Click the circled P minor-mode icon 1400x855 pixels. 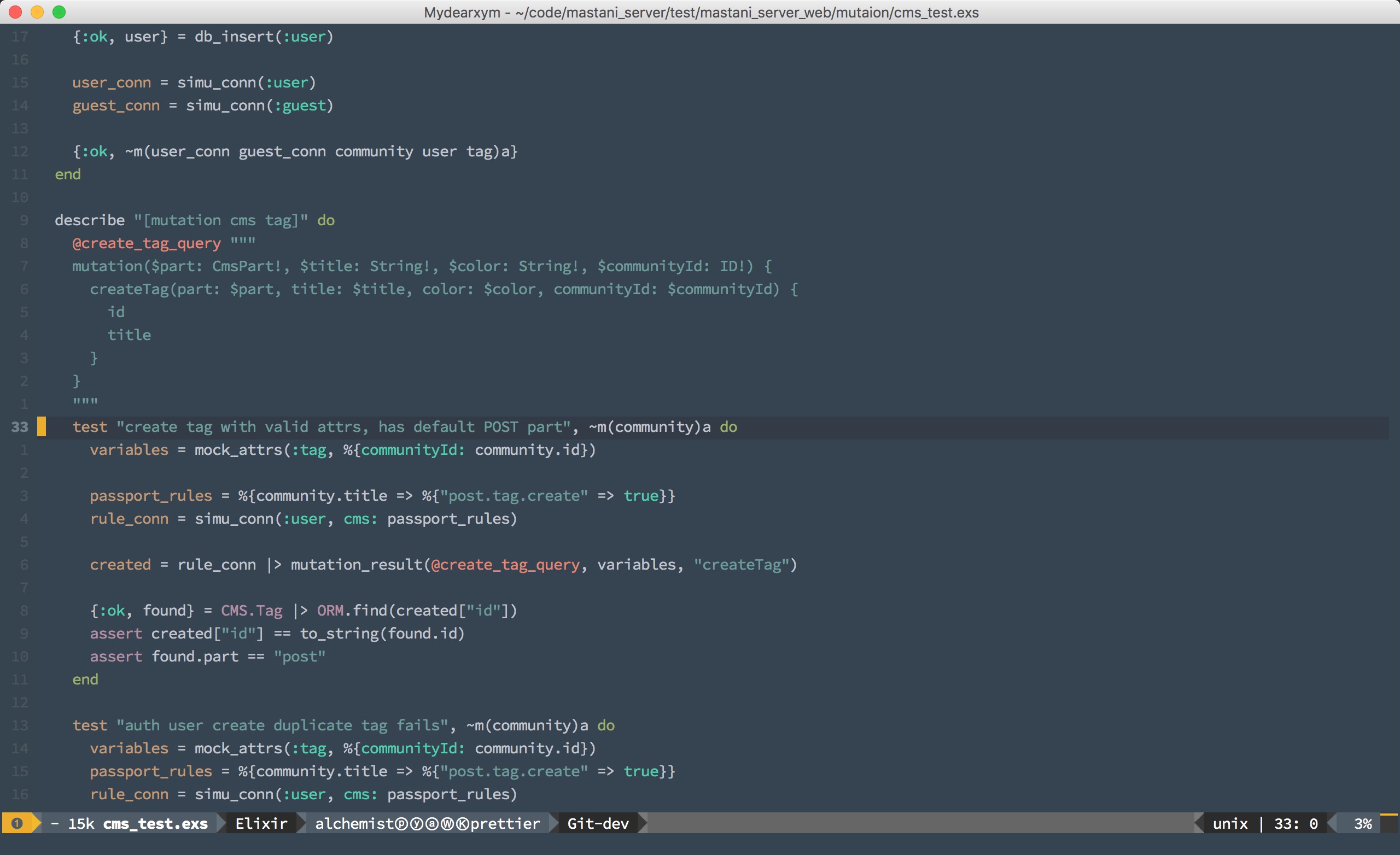(402, 824)
